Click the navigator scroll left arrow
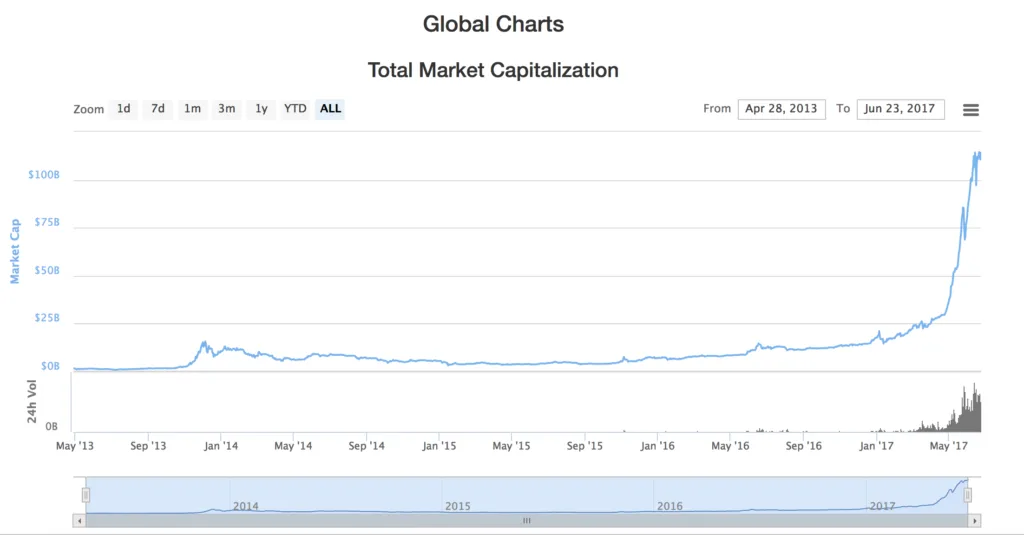This screenshot has width=1024, height=535. click(x=80, y=521)
